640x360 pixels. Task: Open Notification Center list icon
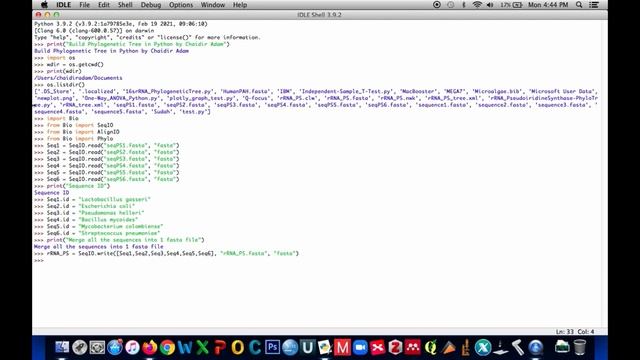point(594,5)
